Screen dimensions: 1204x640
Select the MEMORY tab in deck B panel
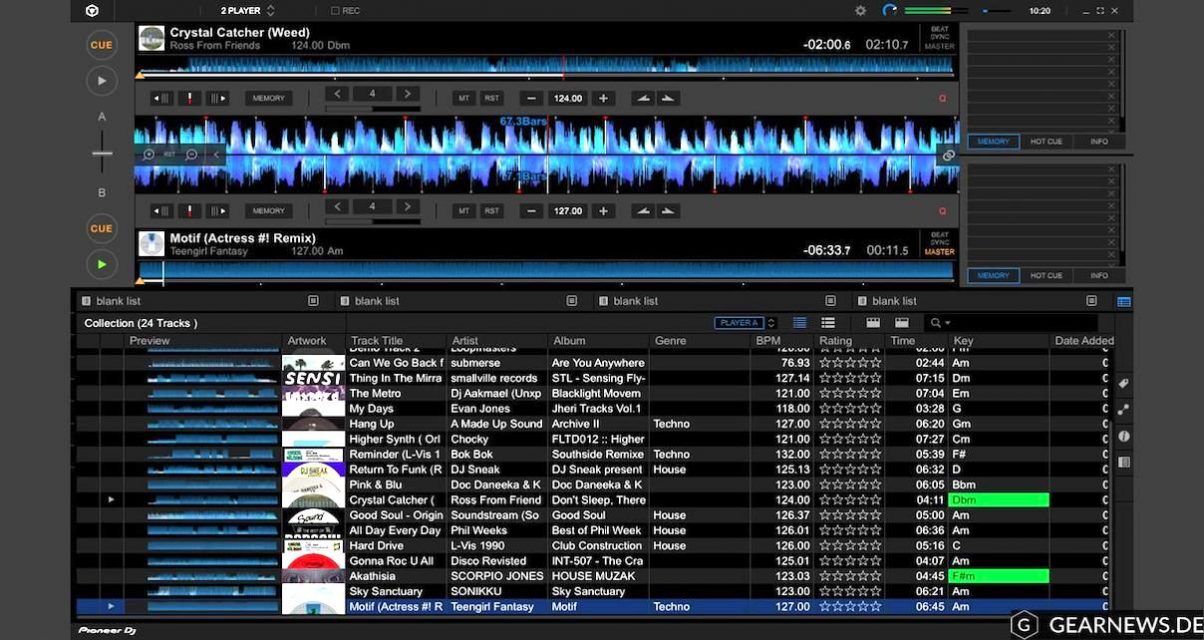(993, 275)
